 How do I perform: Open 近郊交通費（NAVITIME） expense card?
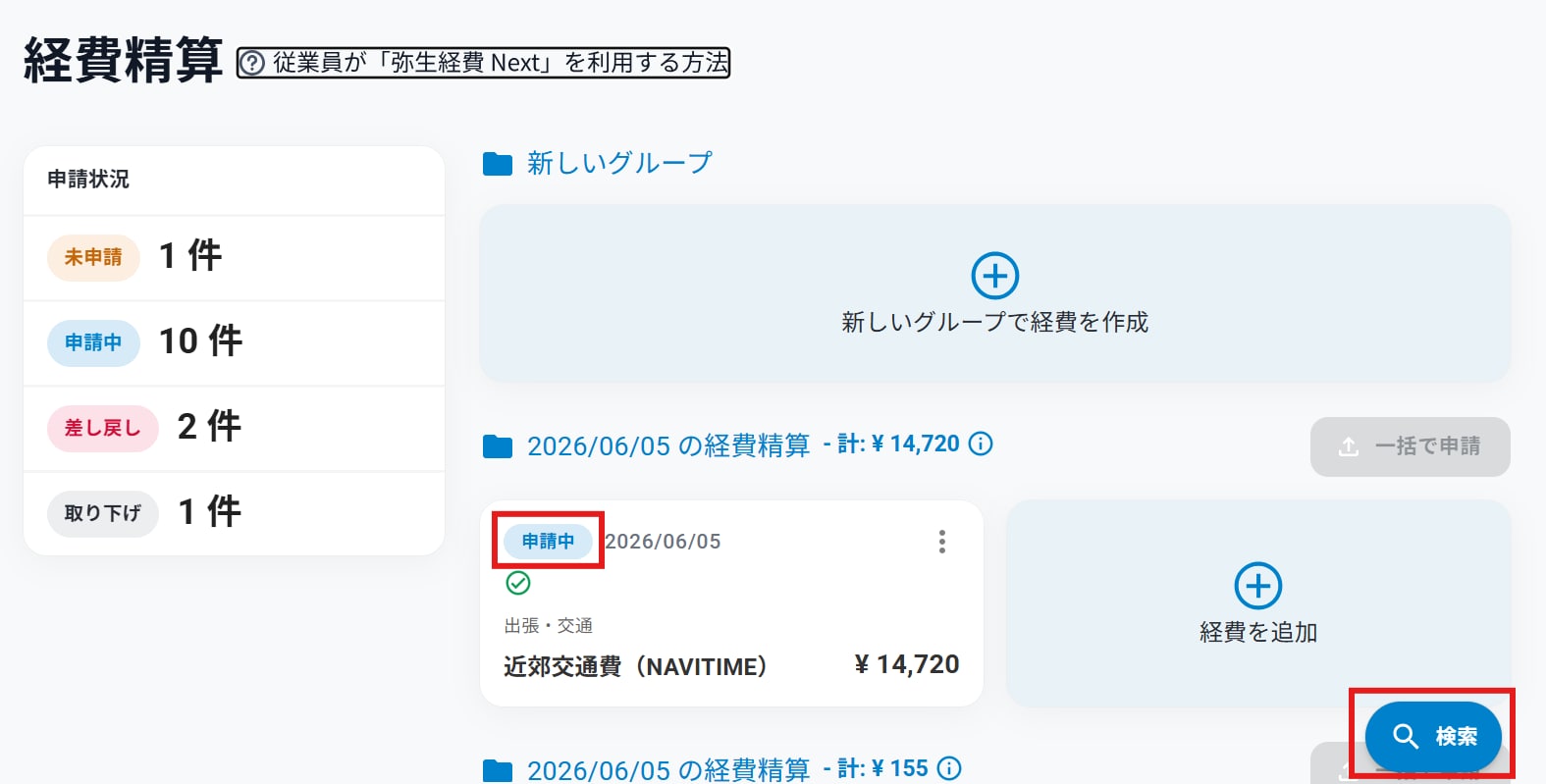635,667
